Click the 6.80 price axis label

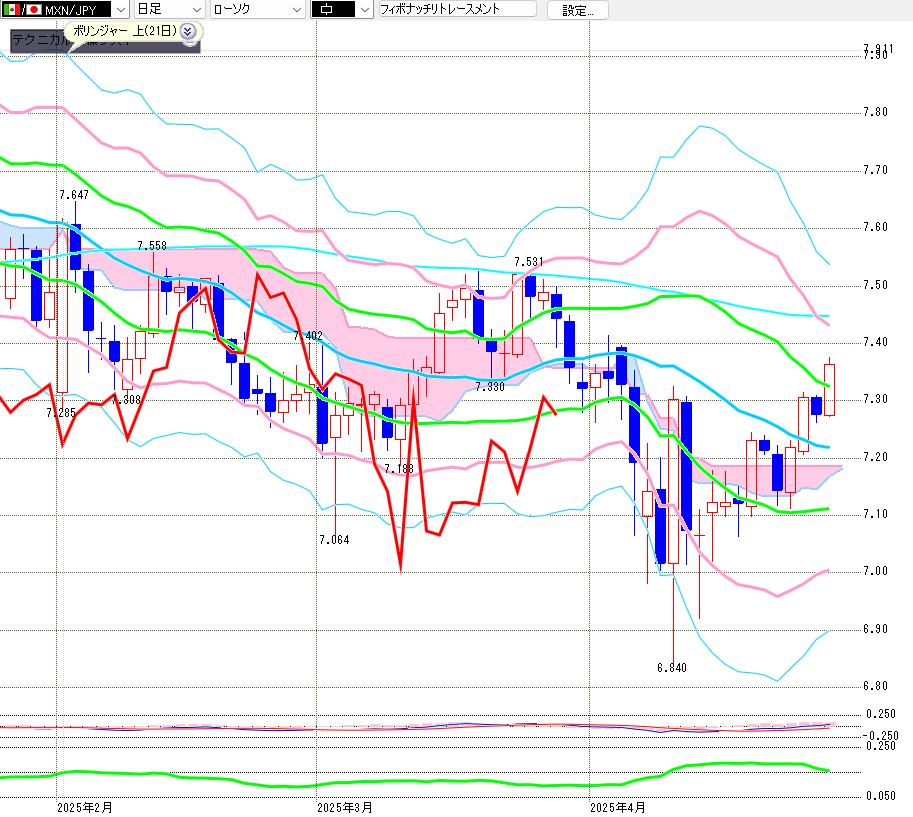point(876,686)
